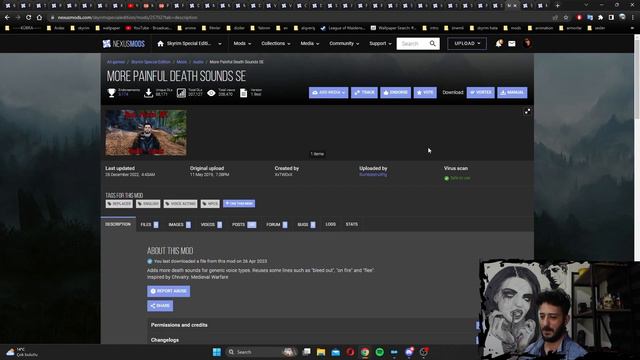The width and height of the screenshot is (640, 360).
Task: Open the notifications bell icon
Action: click(499, 44)
